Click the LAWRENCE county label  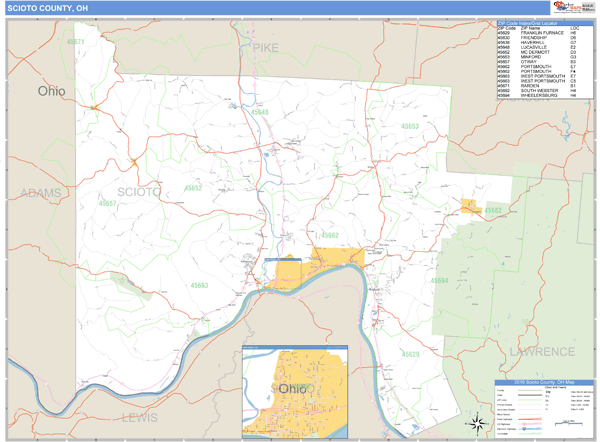tap(541, 351)
